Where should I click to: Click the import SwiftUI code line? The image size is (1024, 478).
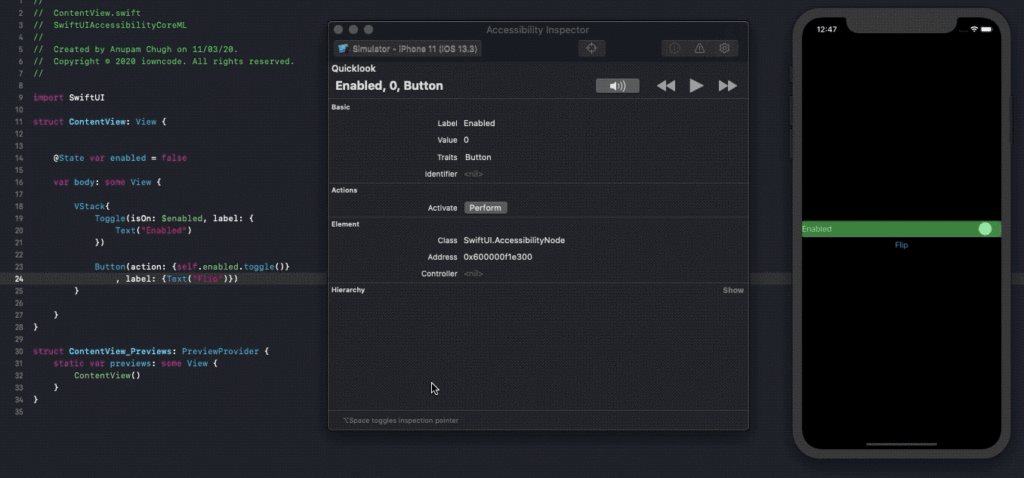[69, 97]
